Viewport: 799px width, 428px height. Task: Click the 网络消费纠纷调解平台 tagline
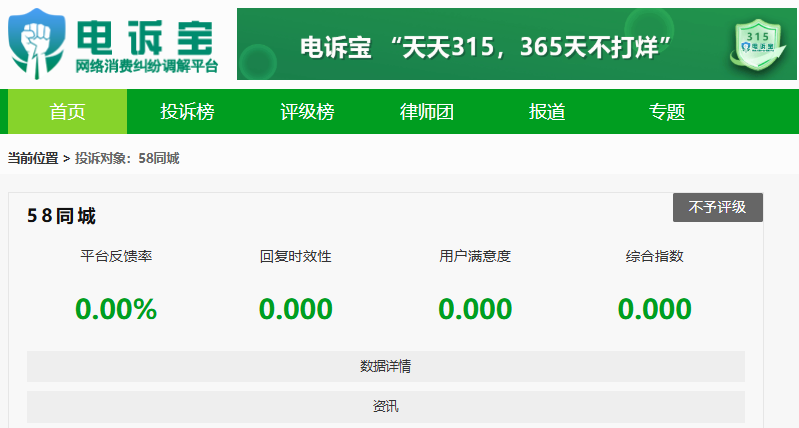click(147, 66)
